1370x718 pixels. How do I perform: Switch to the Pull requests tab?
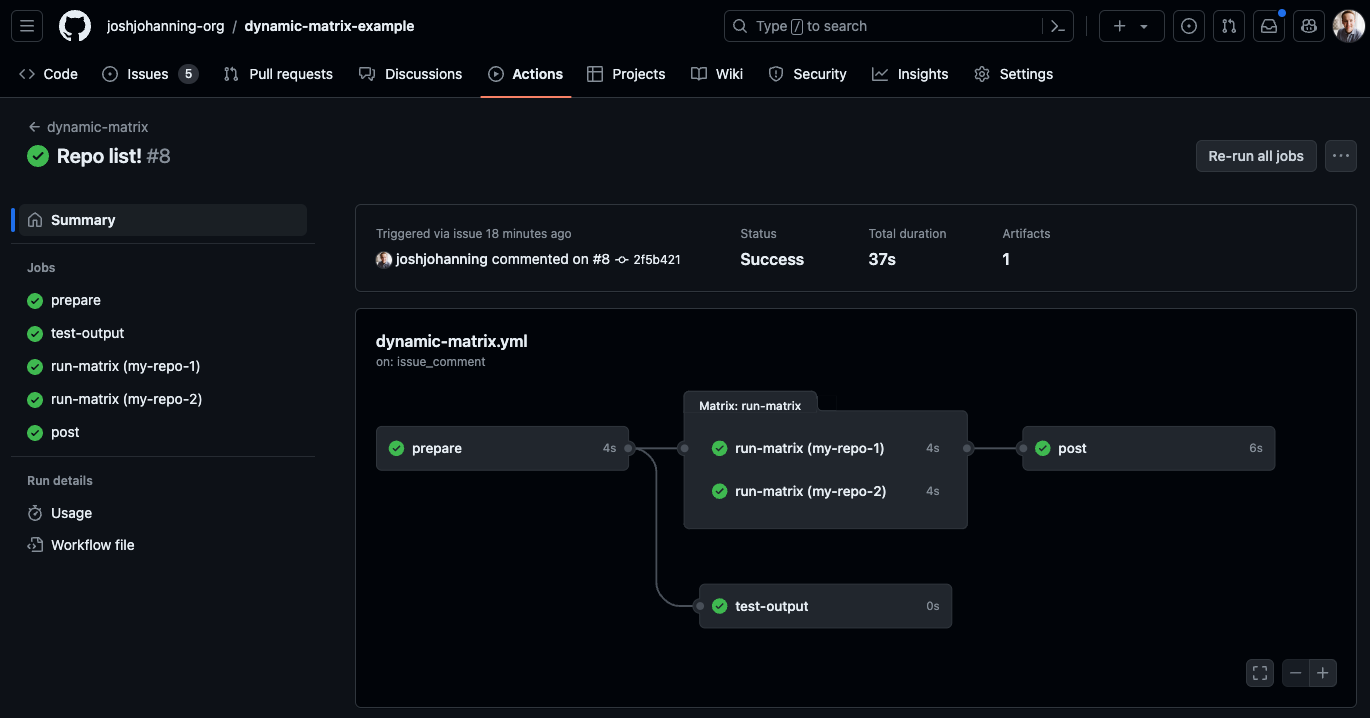coord(278,74)
